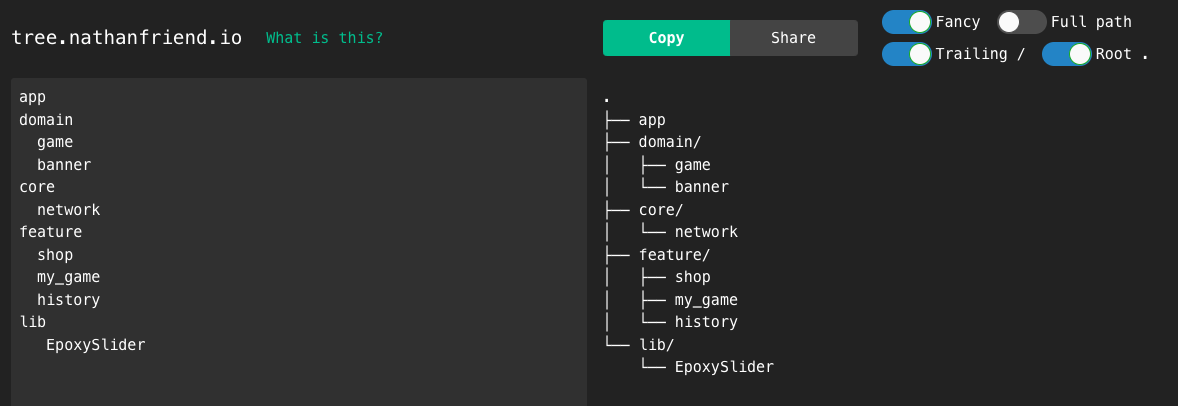Click 'shop' in the generated tree output

click(693, 277)
